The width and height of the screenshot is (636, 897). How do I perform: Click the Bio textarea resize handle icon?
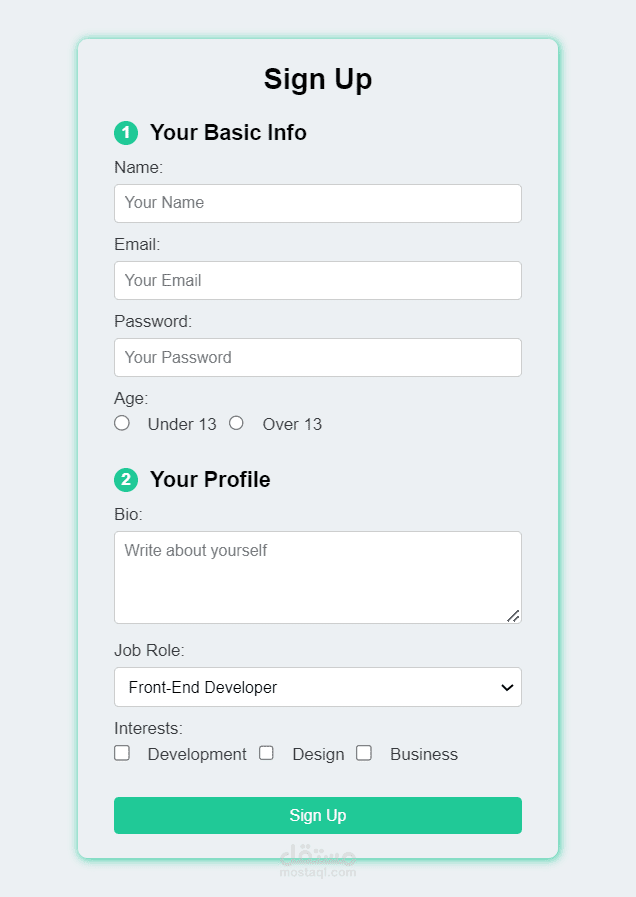(514, 616)
